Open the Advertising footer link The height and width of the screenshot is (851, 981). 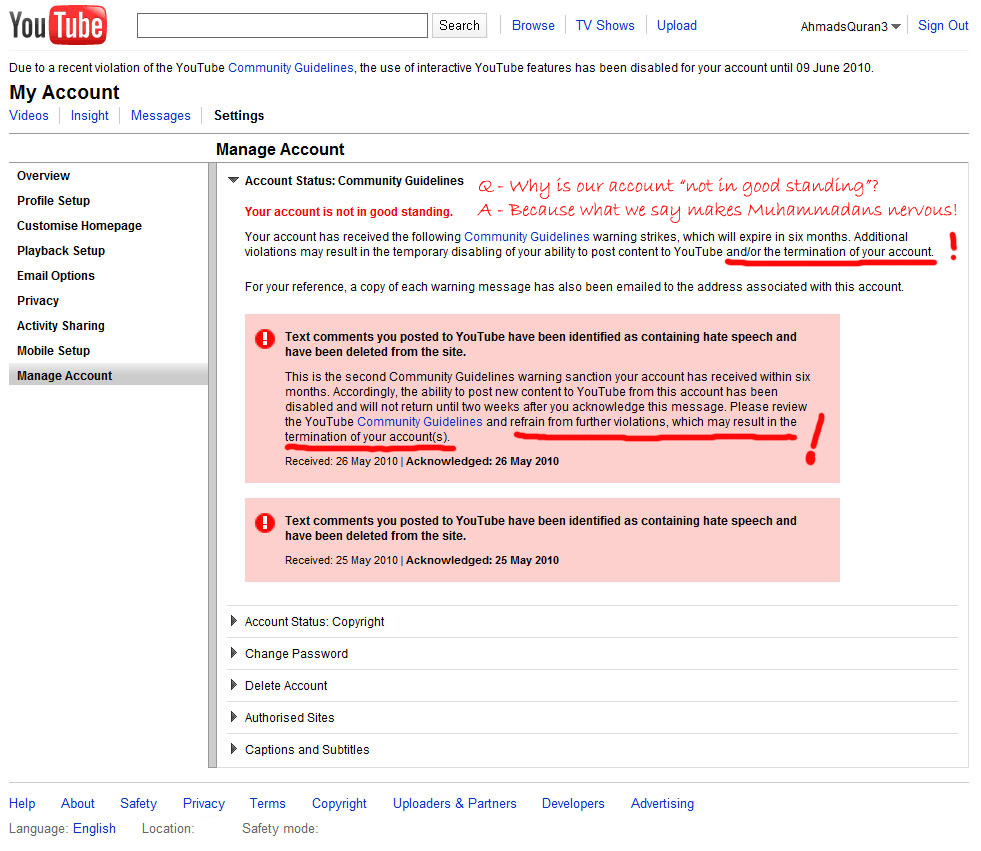663,803
